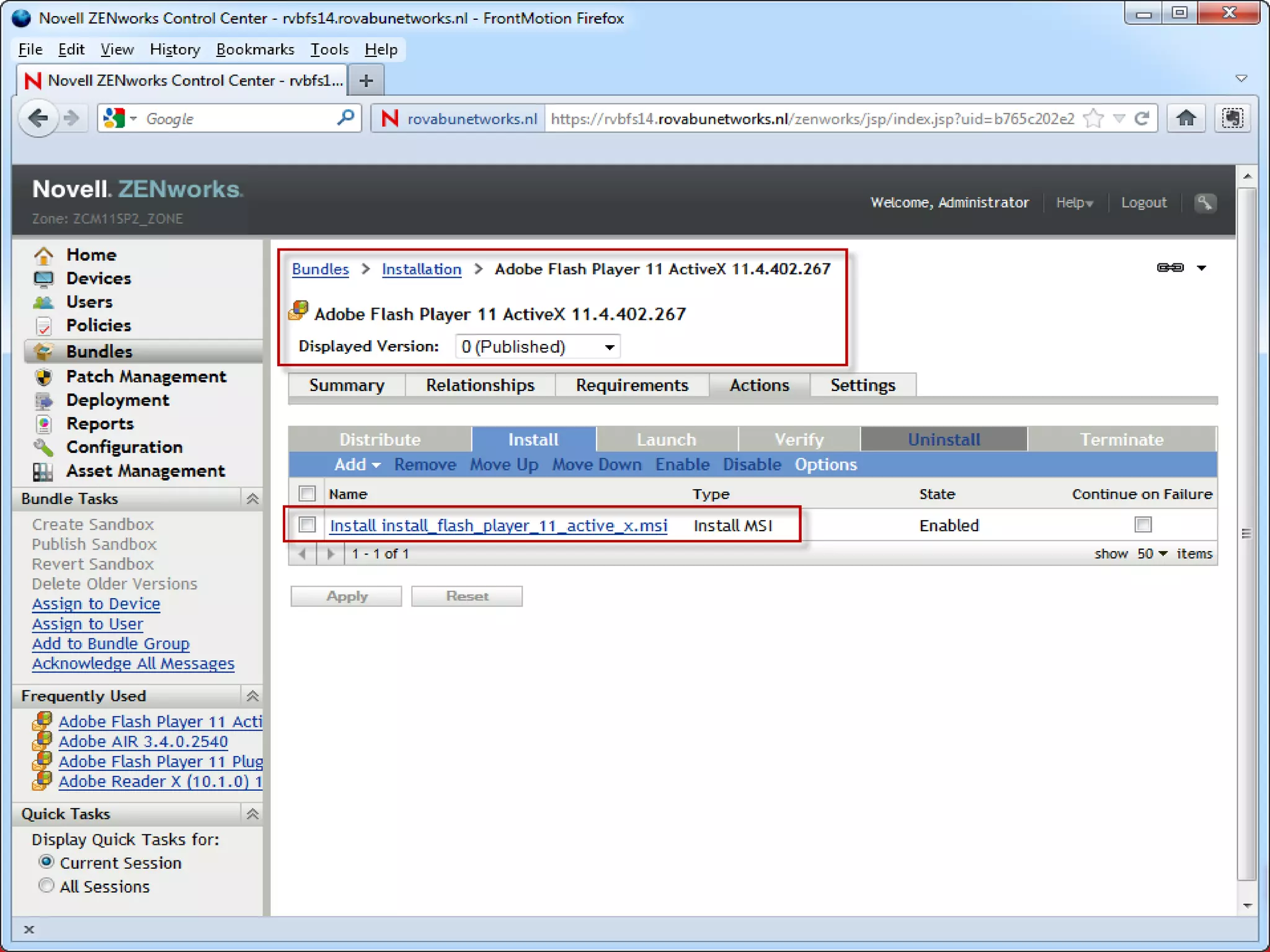Click the bundle icon beside Adobe AIR 3.4.0.2540

pos(42,740)
